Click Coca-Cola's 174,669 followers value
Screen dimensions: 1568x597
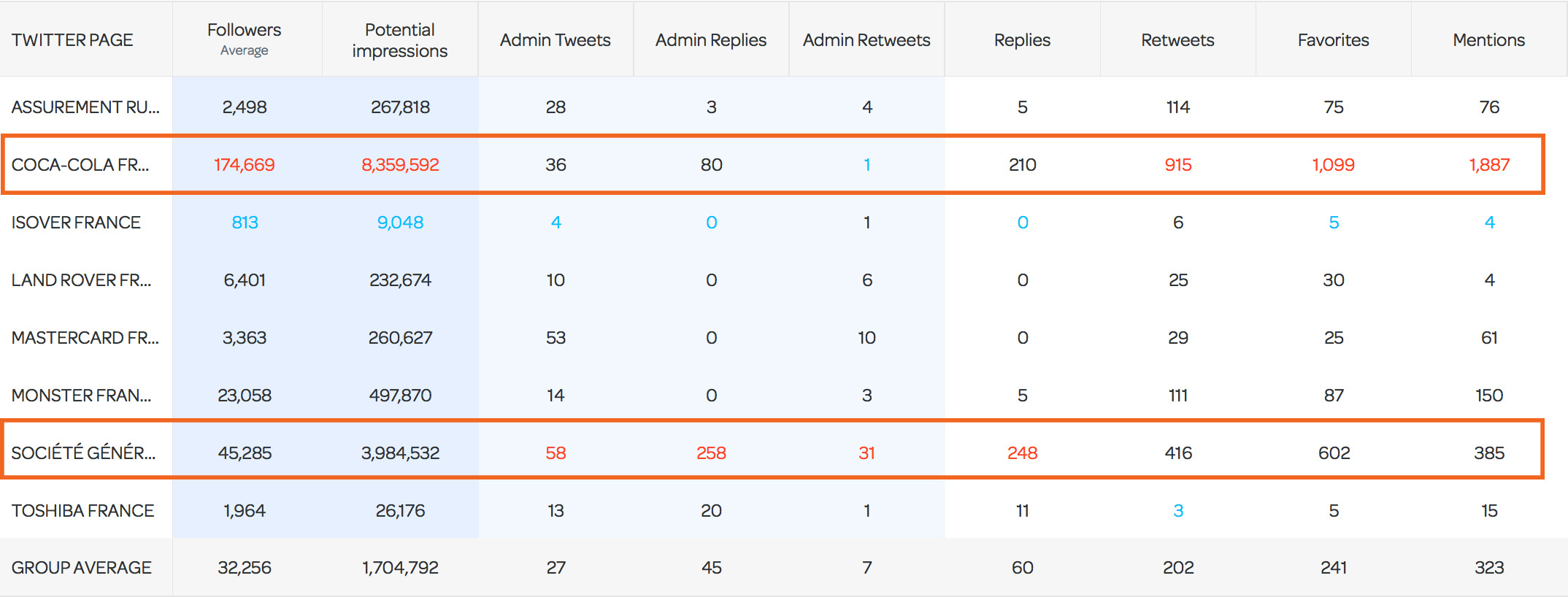point(244,165)
